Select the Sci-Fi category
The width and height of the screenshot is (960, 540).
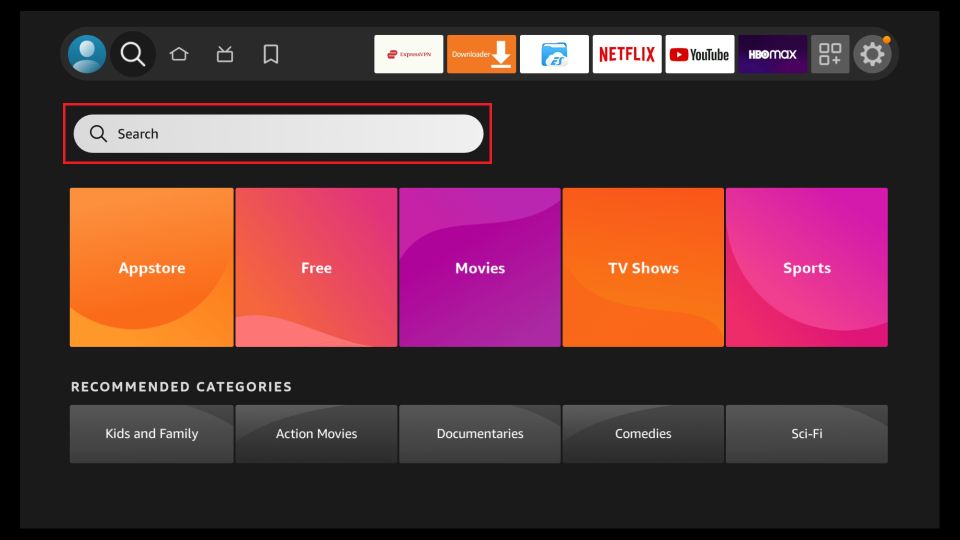pyautogui.click(x=806, y=433)
